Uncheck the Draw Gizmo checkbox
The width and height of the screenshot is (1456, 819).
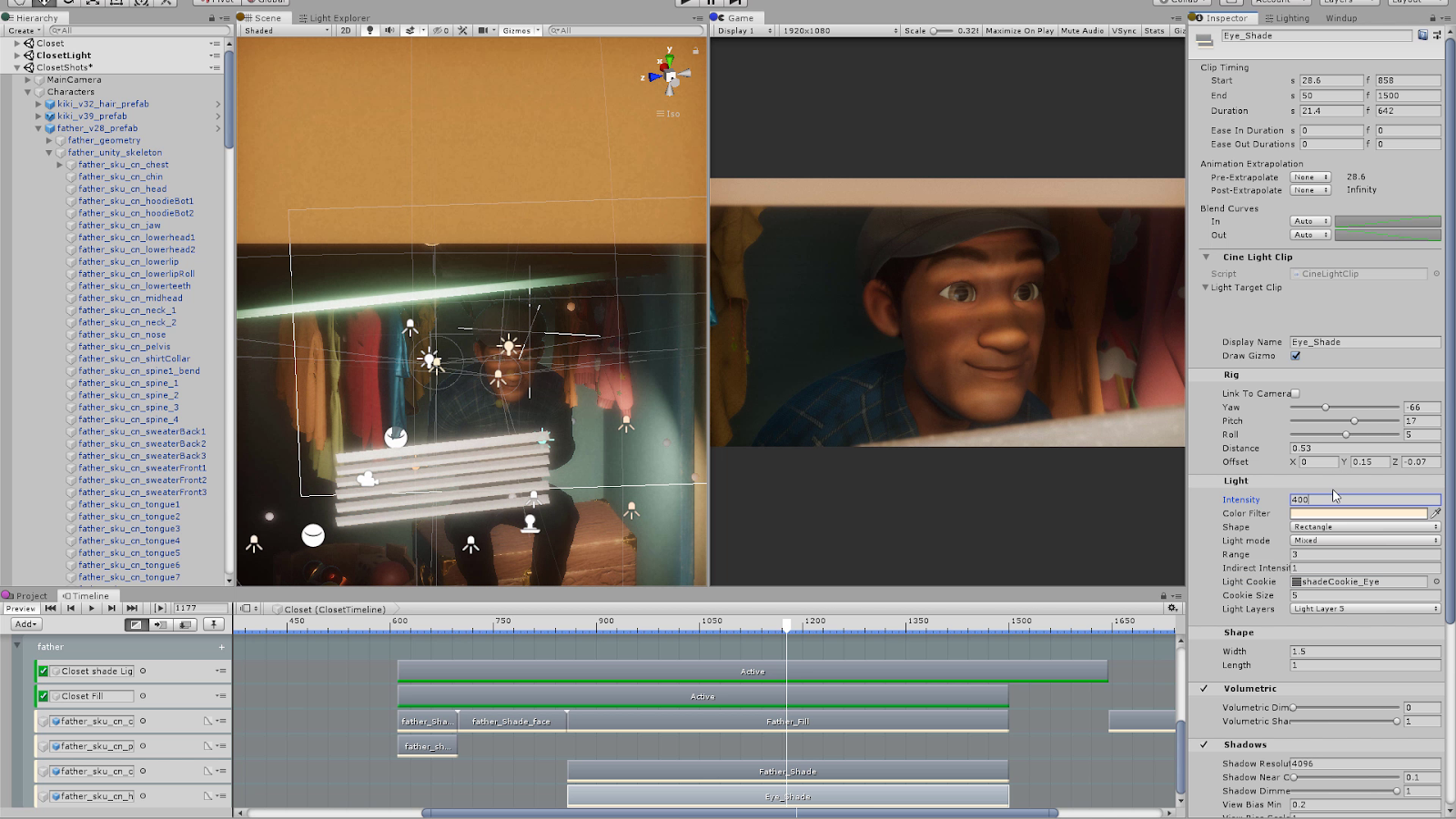[1295, 356]
